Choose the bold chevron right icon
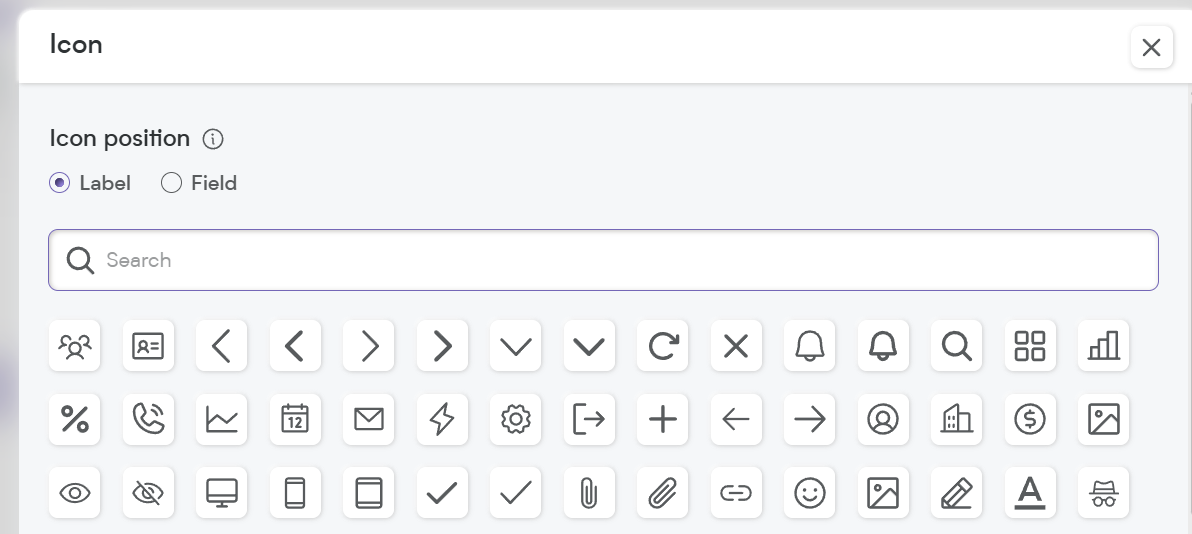Viewport: 1192px width, 534px height. click(442, 346)
